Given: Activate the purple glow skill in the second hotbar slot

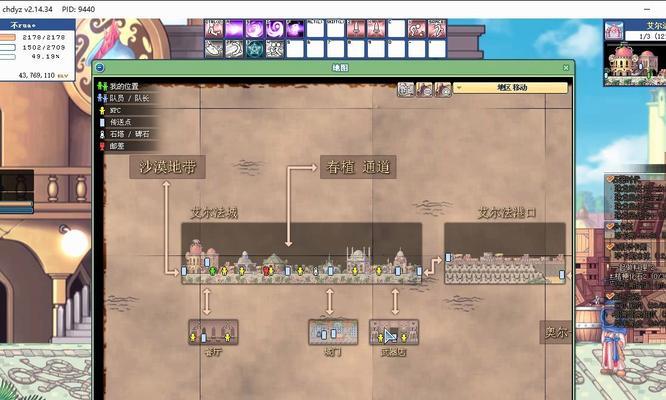Looking at the screenshot, I should click(234, 29).
